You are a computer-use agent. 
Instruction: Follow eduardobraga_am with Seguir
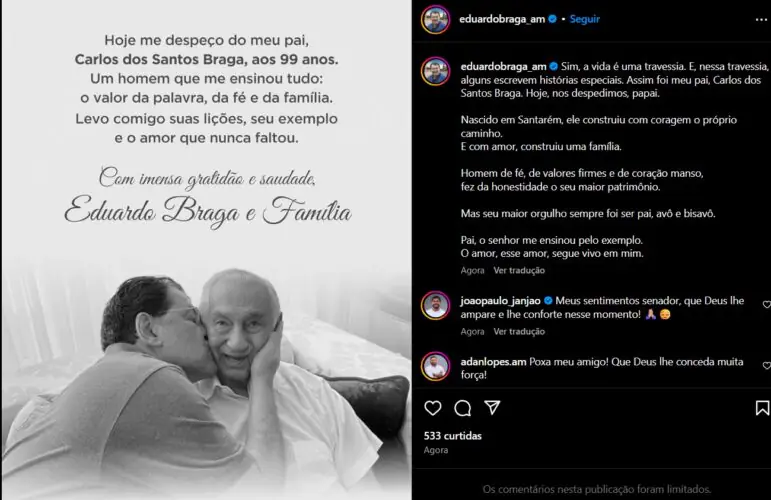pyautogui.click(x=585, y=19)
